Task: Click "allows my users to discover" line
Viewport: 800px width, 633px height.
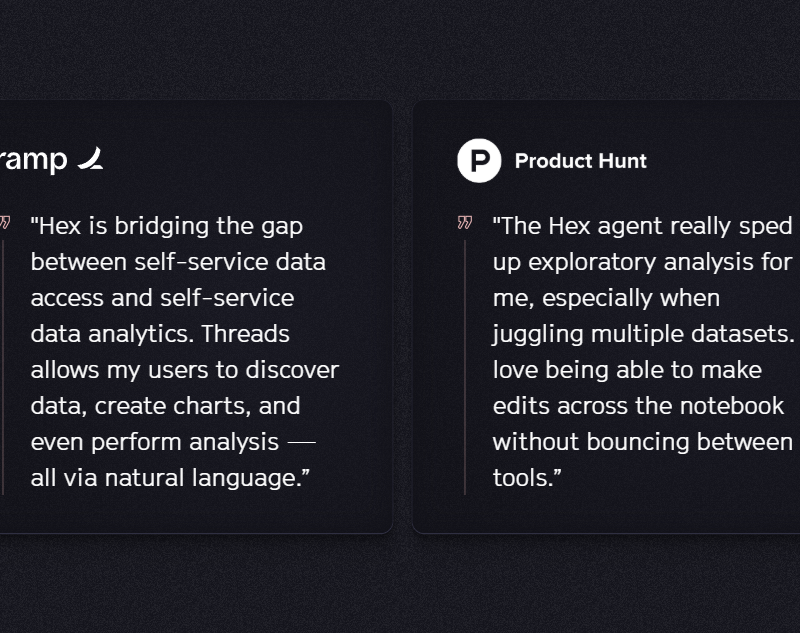Action: (x=185, y=370)
